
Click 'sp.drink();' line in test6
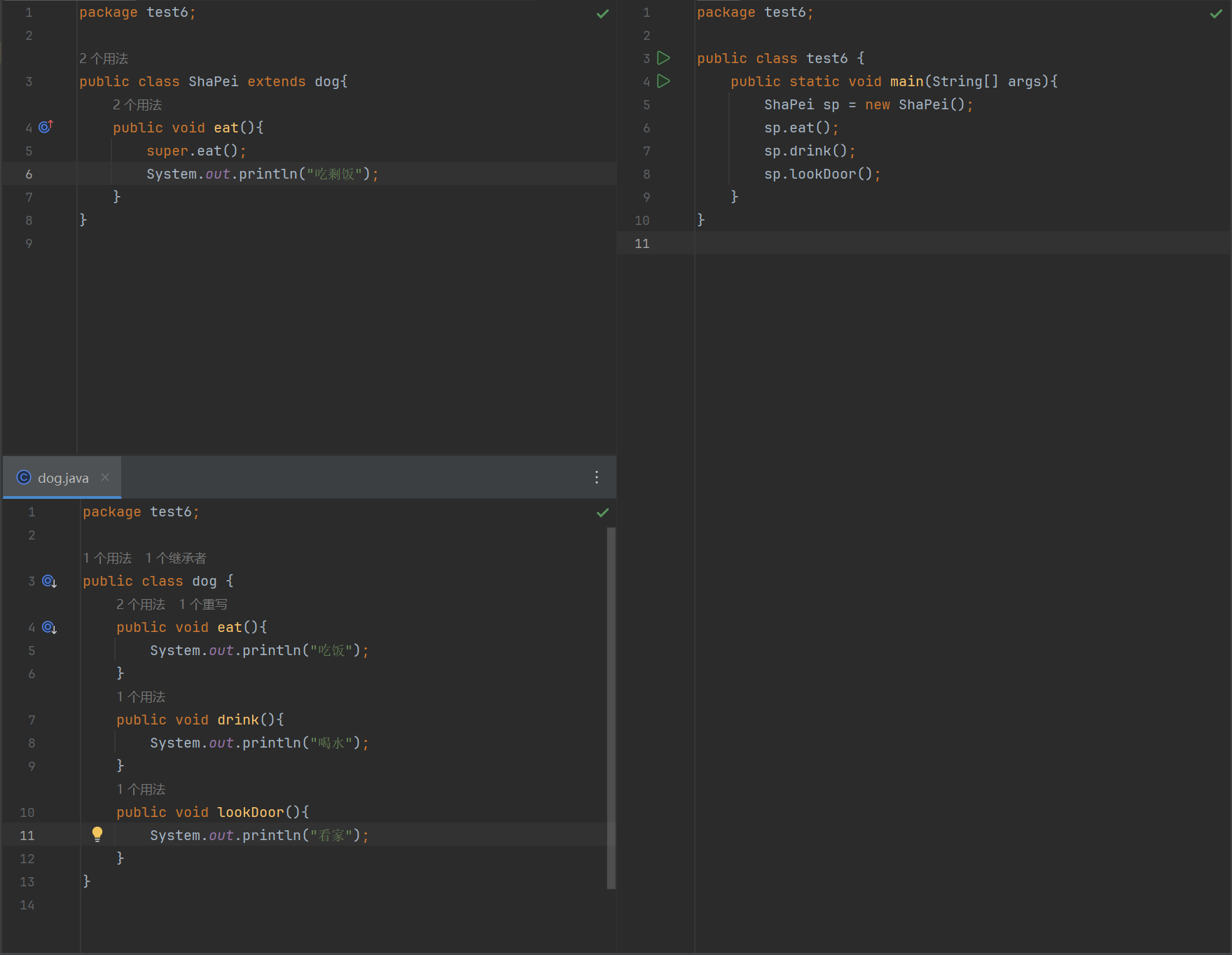[x=810, y=151]
